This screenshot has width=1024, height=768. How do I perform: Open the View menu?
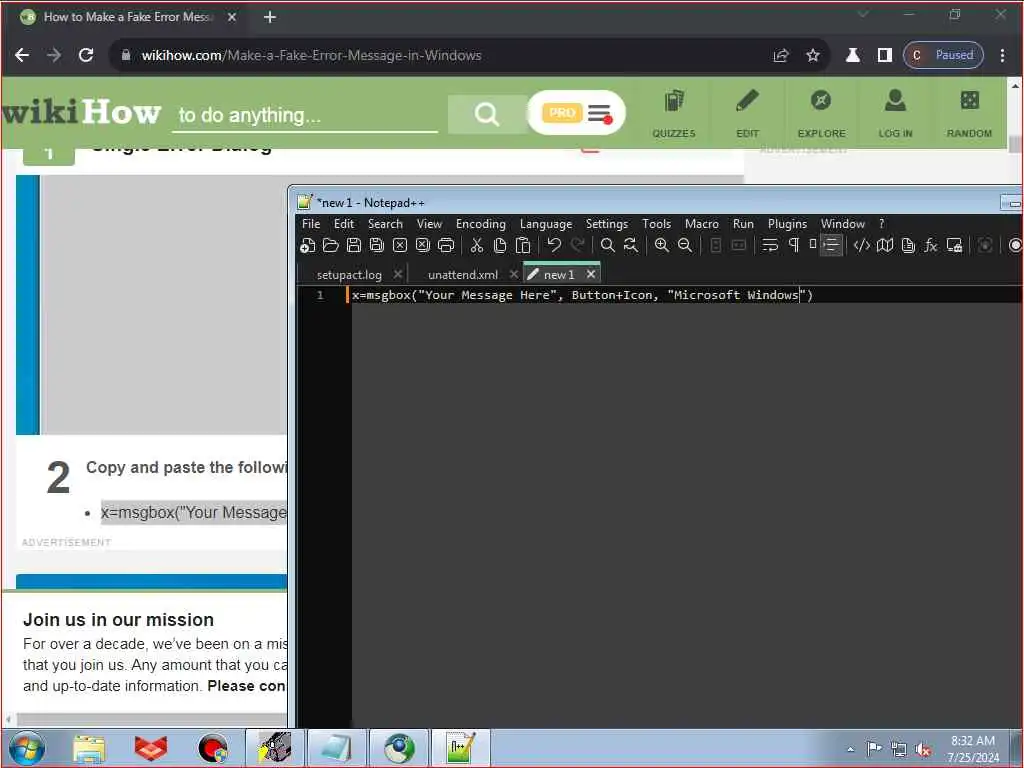(x=429, y=224)
